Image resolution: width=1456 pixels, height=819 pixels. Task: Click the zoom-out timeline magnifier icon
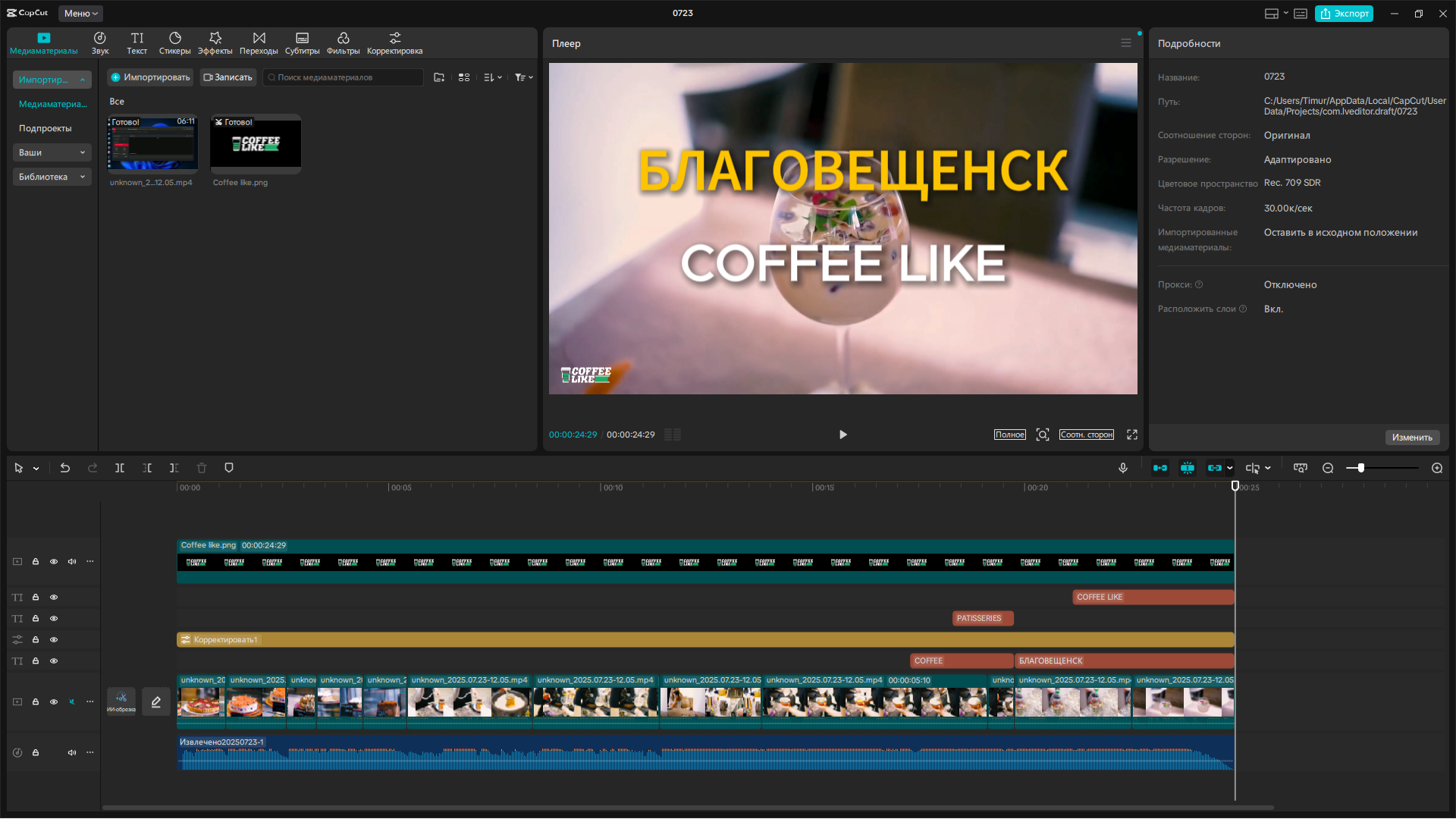[1328, 468]
